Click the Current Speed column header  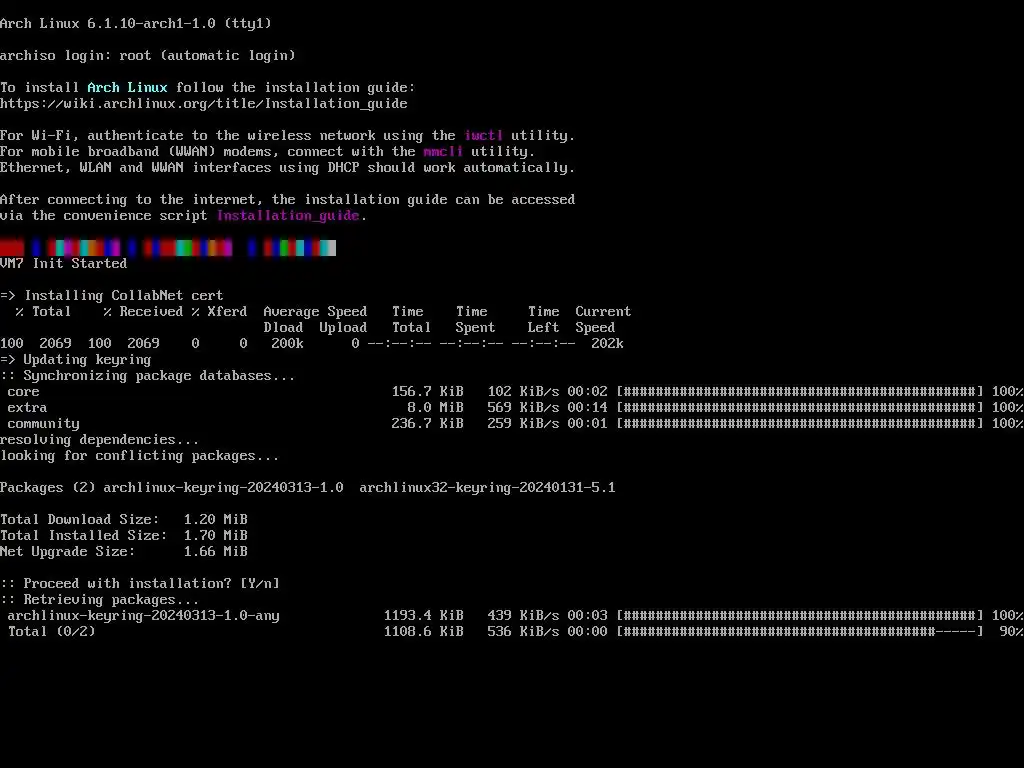[x=603, y=319]
